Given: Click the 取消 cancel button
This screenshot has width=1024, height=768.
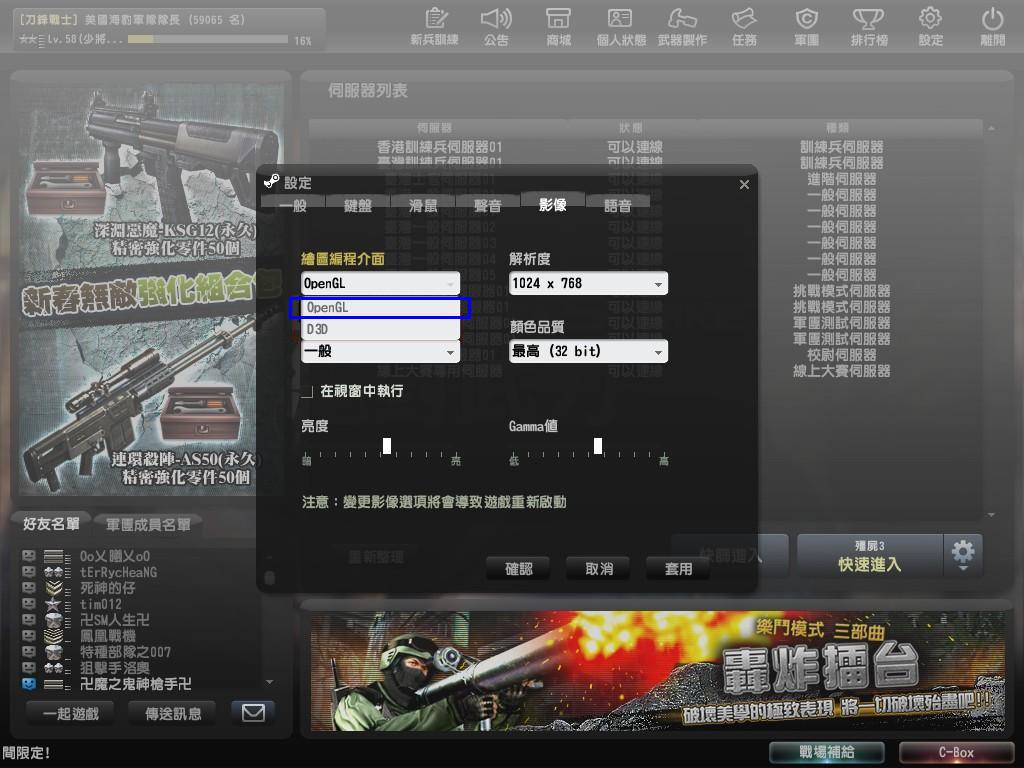Looking at the screenshot, I should (x=599, y=569).
